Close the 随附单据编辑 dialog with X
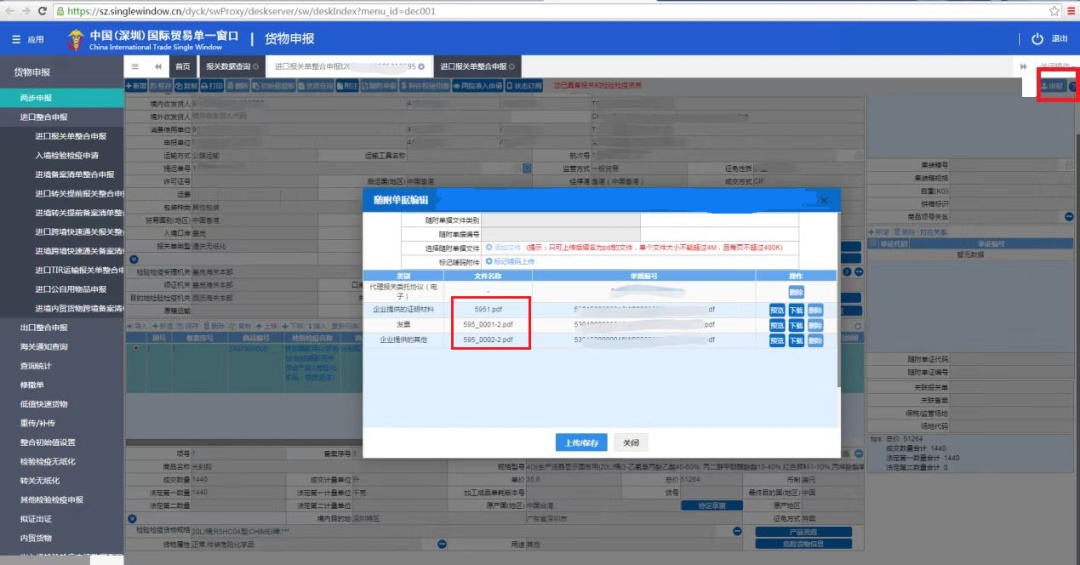The width and height of the screenshot is (1080, 565). (x=823, y=200)
